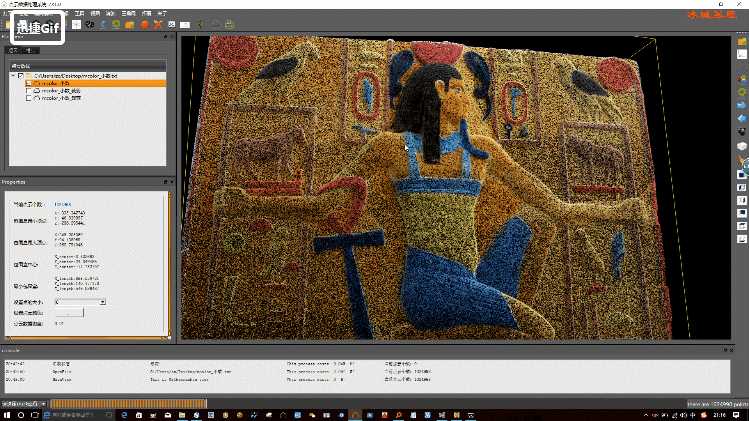Select the highlighted orange mcolor tree row

click(x=96, y=84)
